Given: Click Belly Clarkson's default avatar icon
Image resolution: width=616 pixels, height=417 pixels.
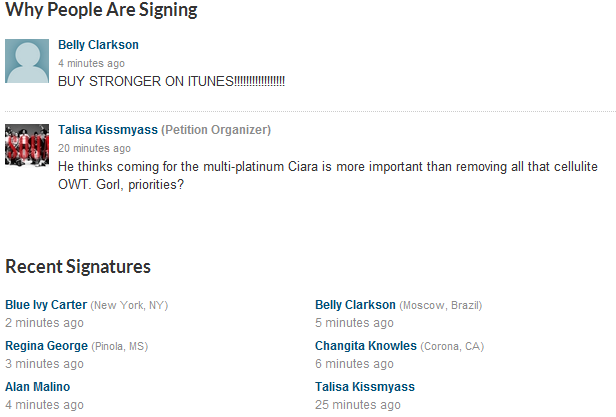Looking at the screenshot, I should click(27, 62).
